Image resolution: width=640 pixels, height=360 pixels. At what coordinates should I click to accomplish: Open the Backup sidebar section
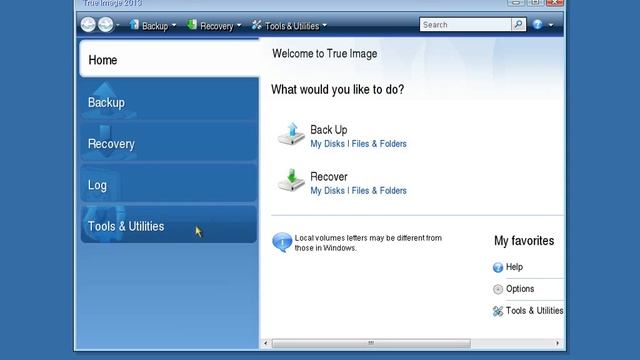tap(169, 101)
